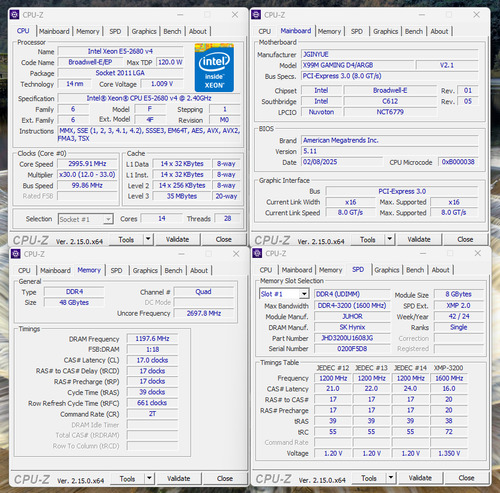500x493 pixels.
Task: Open the About tab in the CPU window
Action: [x=198, y=31]
